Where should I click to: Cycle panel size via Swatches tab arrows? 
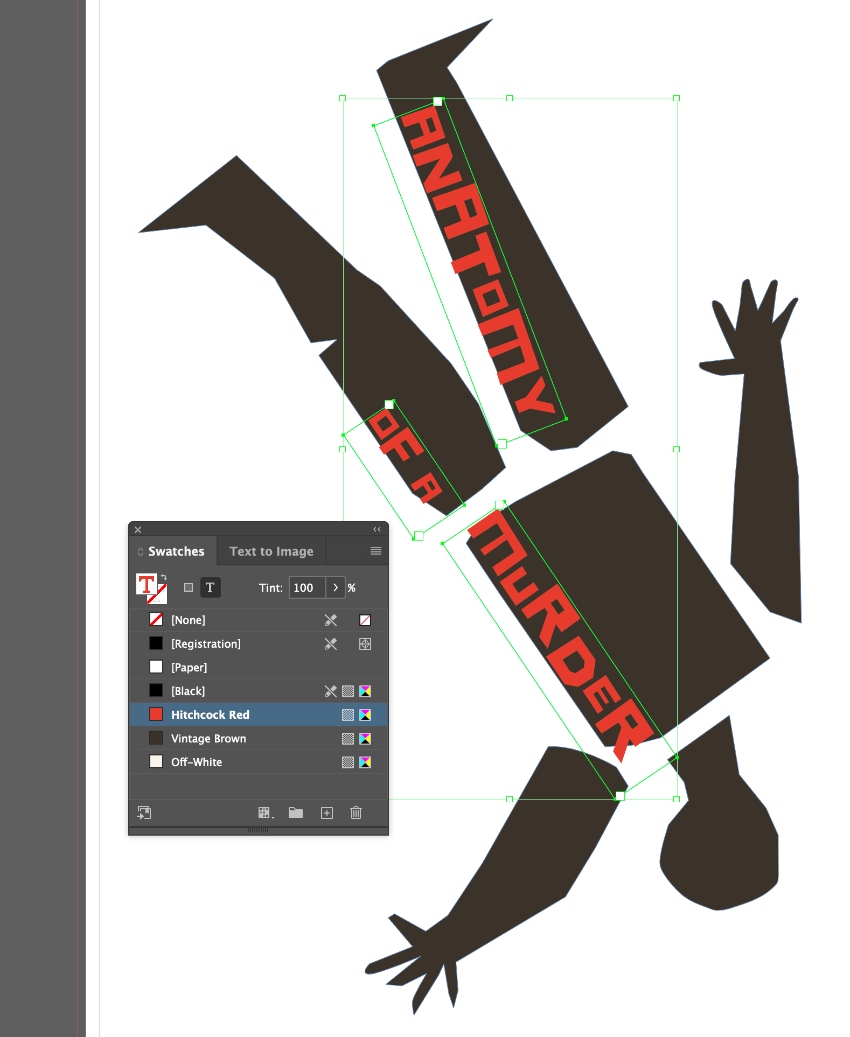[x=140, y=552]
